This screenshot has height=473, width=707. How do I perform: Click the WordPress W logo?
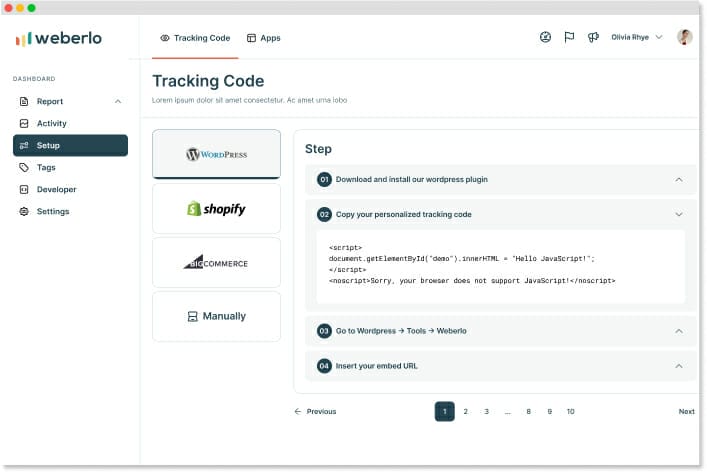[x=193, y=154]
